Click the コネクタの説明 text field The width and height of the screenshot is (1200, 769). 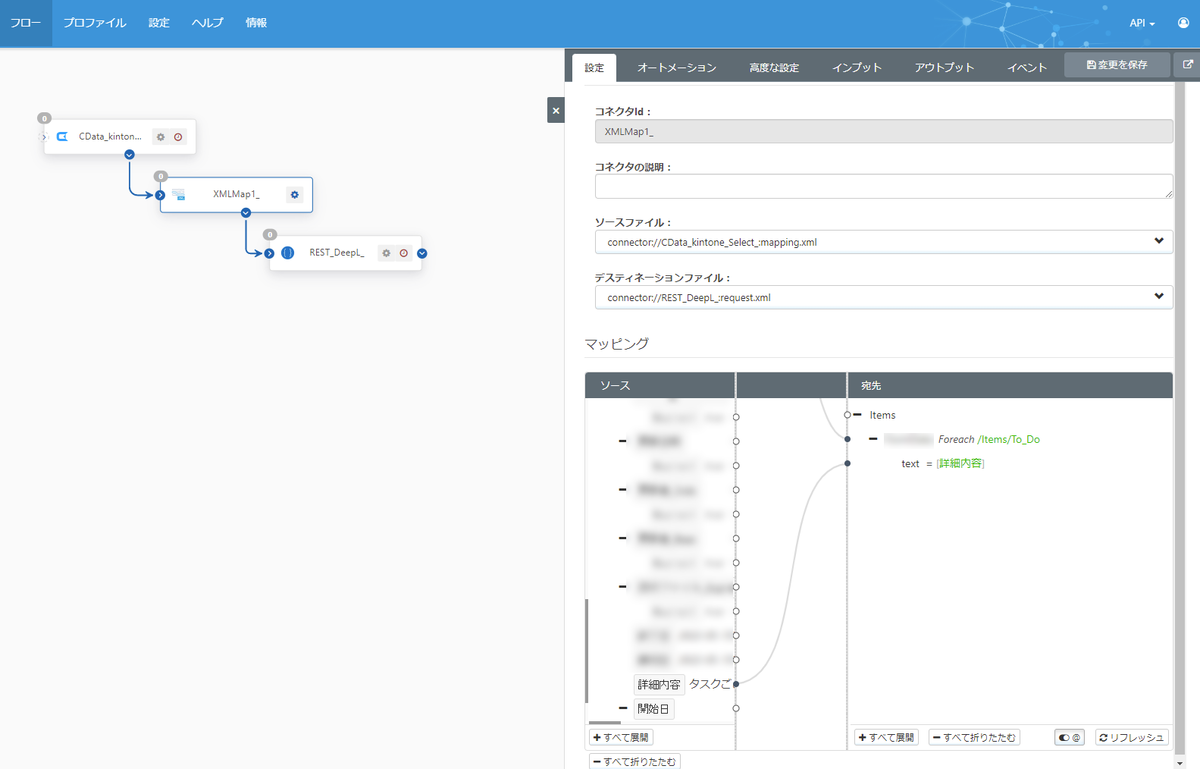(884, 186)
